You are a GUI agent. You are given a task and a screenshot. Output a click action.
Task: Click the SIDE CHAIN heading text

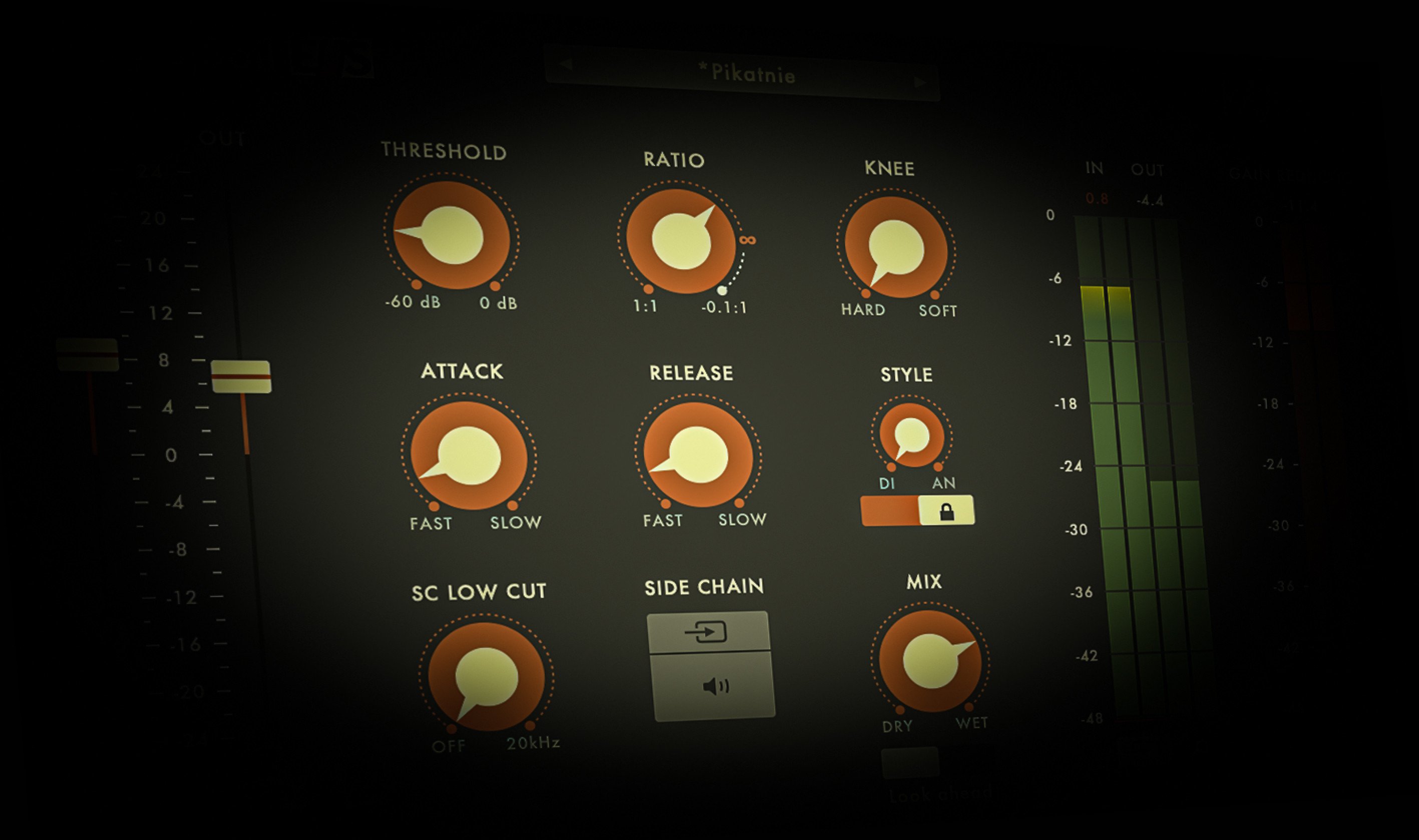704,587
